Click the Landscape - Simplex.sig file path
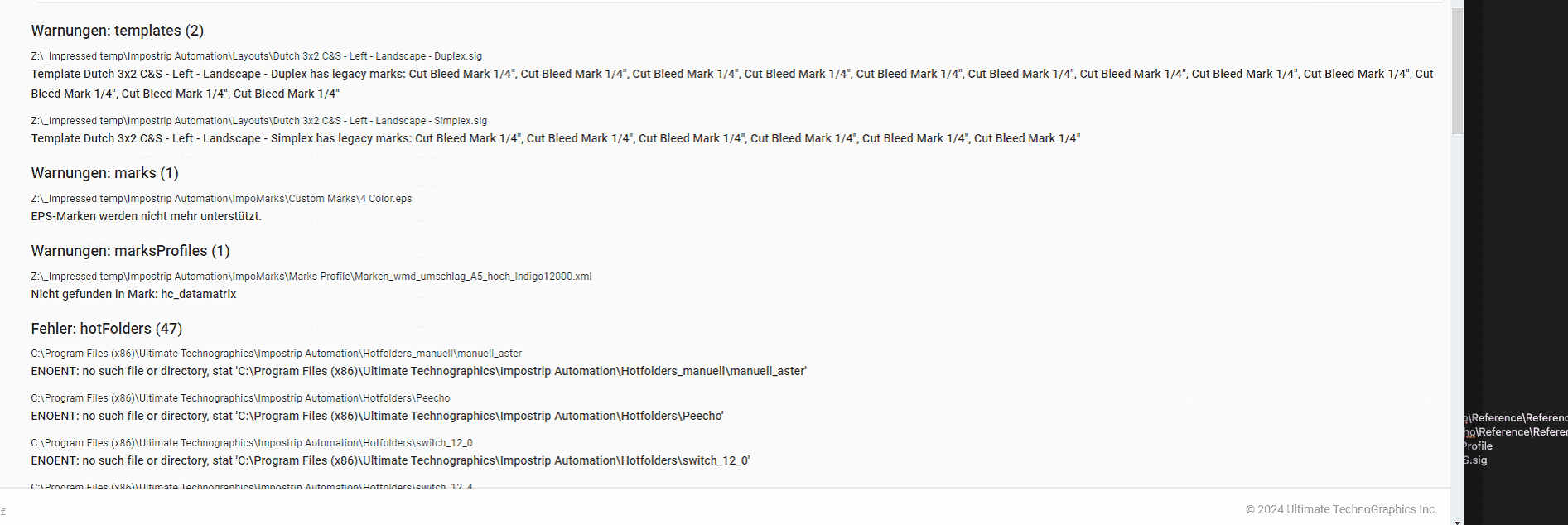Screen dimensions: 1568x525 click(258, 121)
